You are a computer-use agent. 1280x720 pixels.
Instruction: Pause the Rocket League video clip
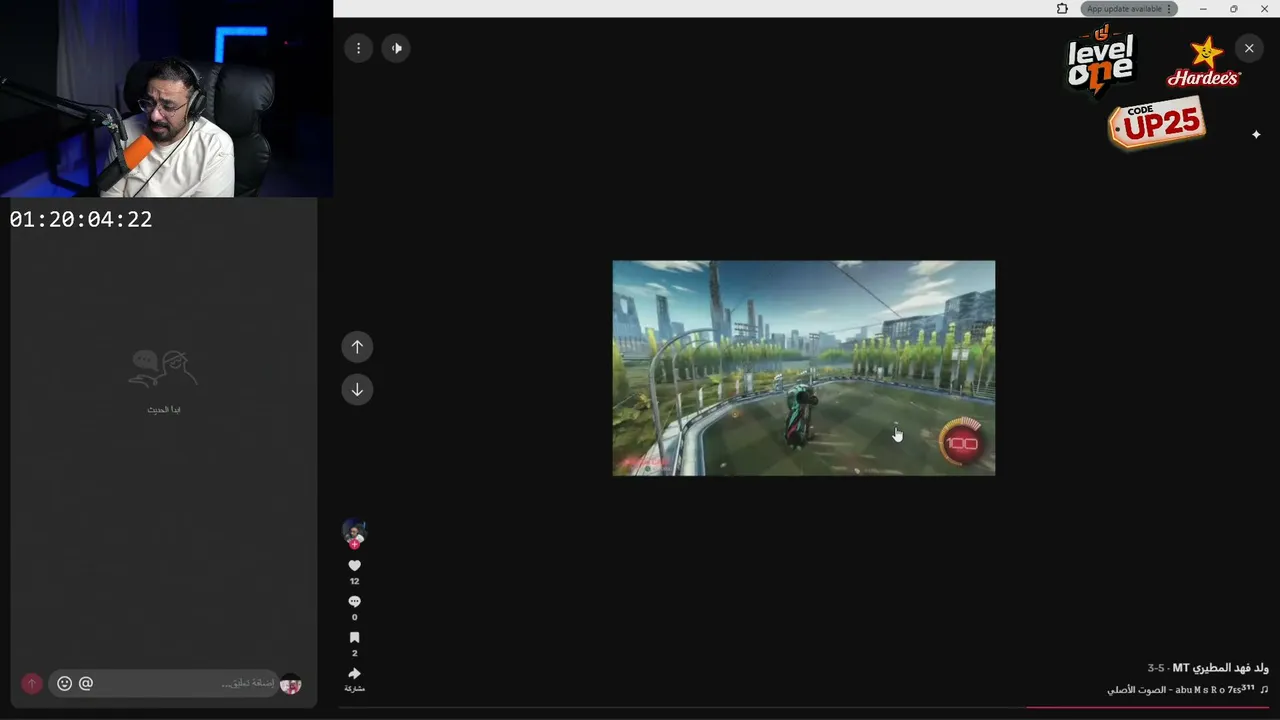coord(804,368)
